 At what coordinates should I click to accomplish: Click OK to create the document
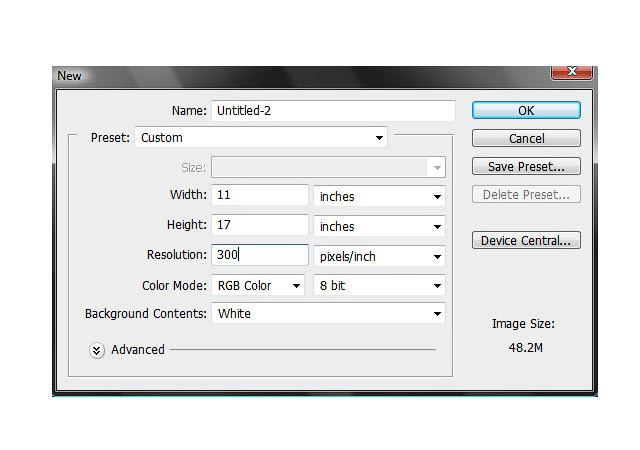coord(526,110)
